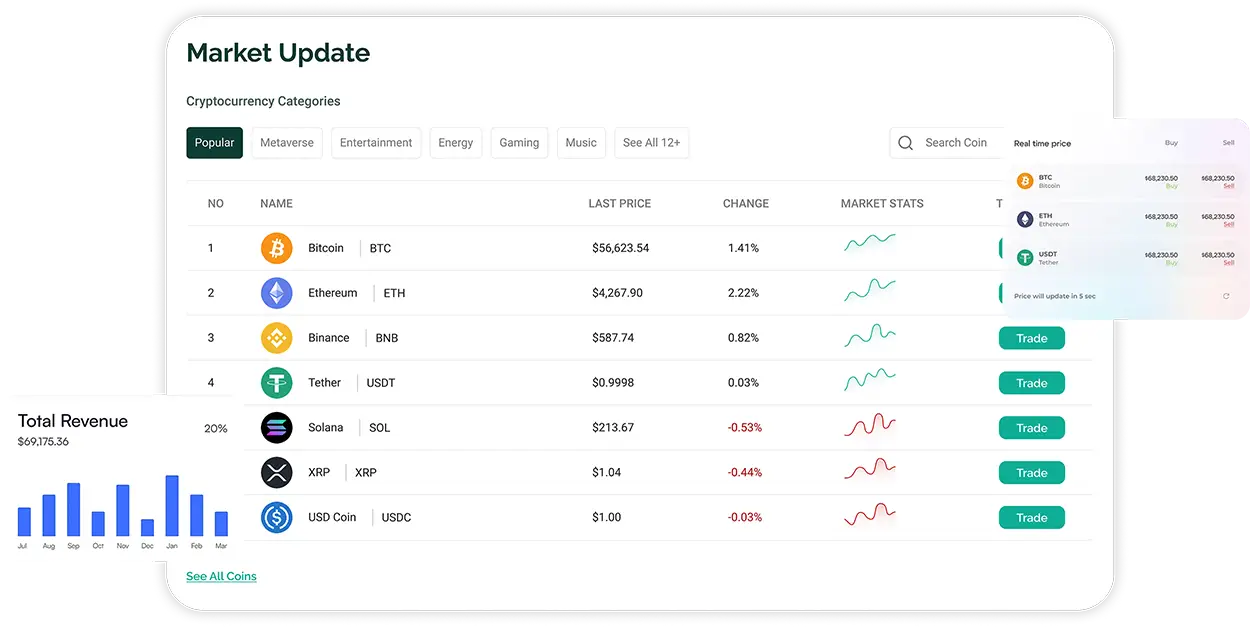Click the Trade button for Binance
Image resolution: width=1250 pixels, height=627 pixels.
[x=1032, y=338]
